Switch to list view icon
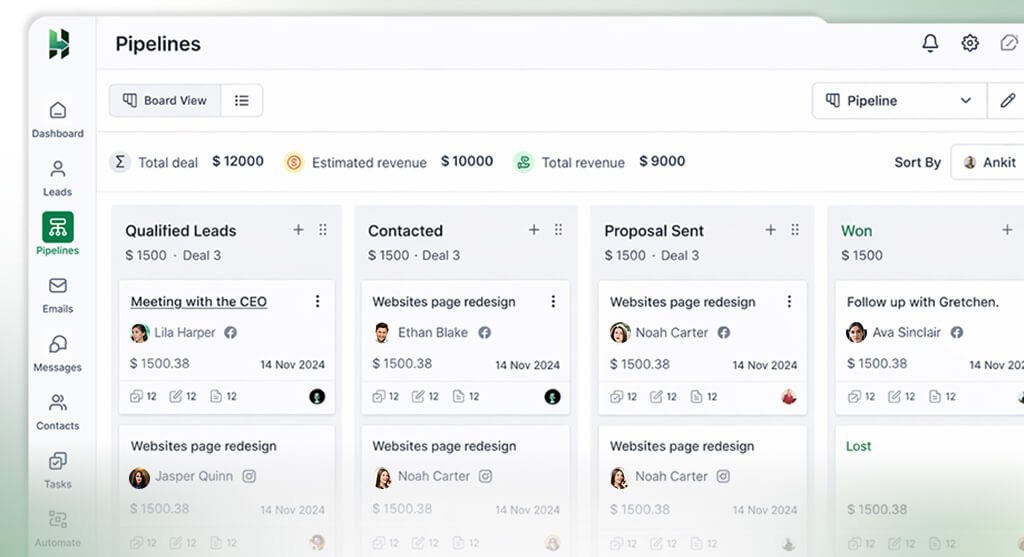This screenshot has width=1024, height=557. click(242, 101)
